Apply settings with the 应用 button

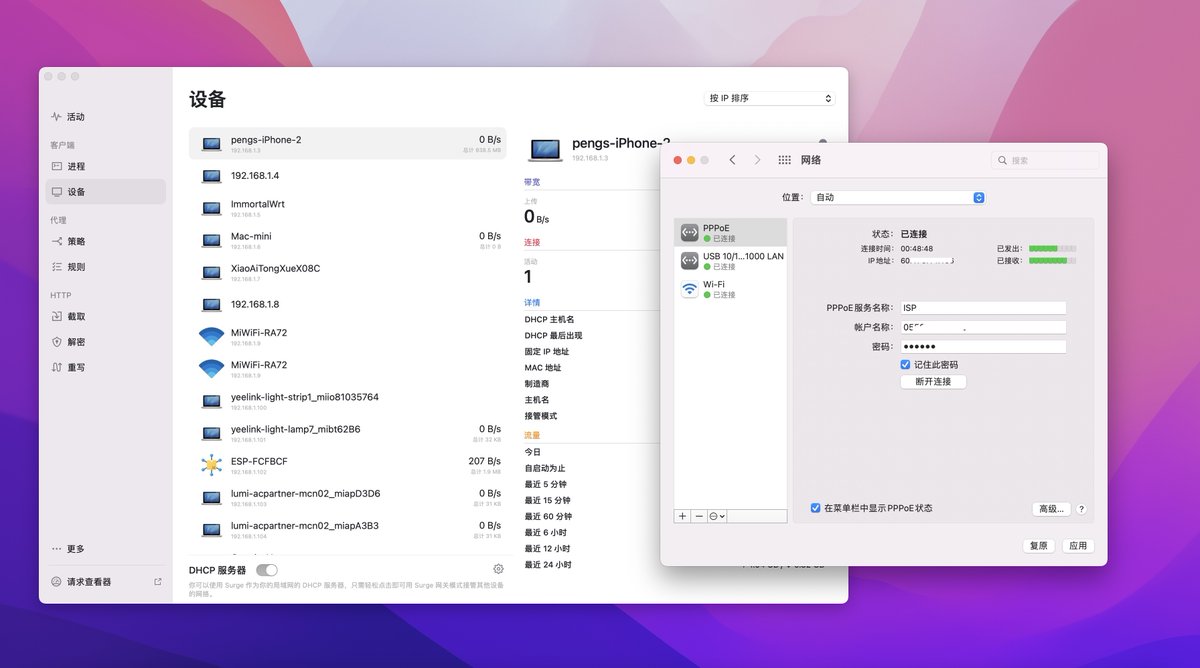click(1078, 546)
